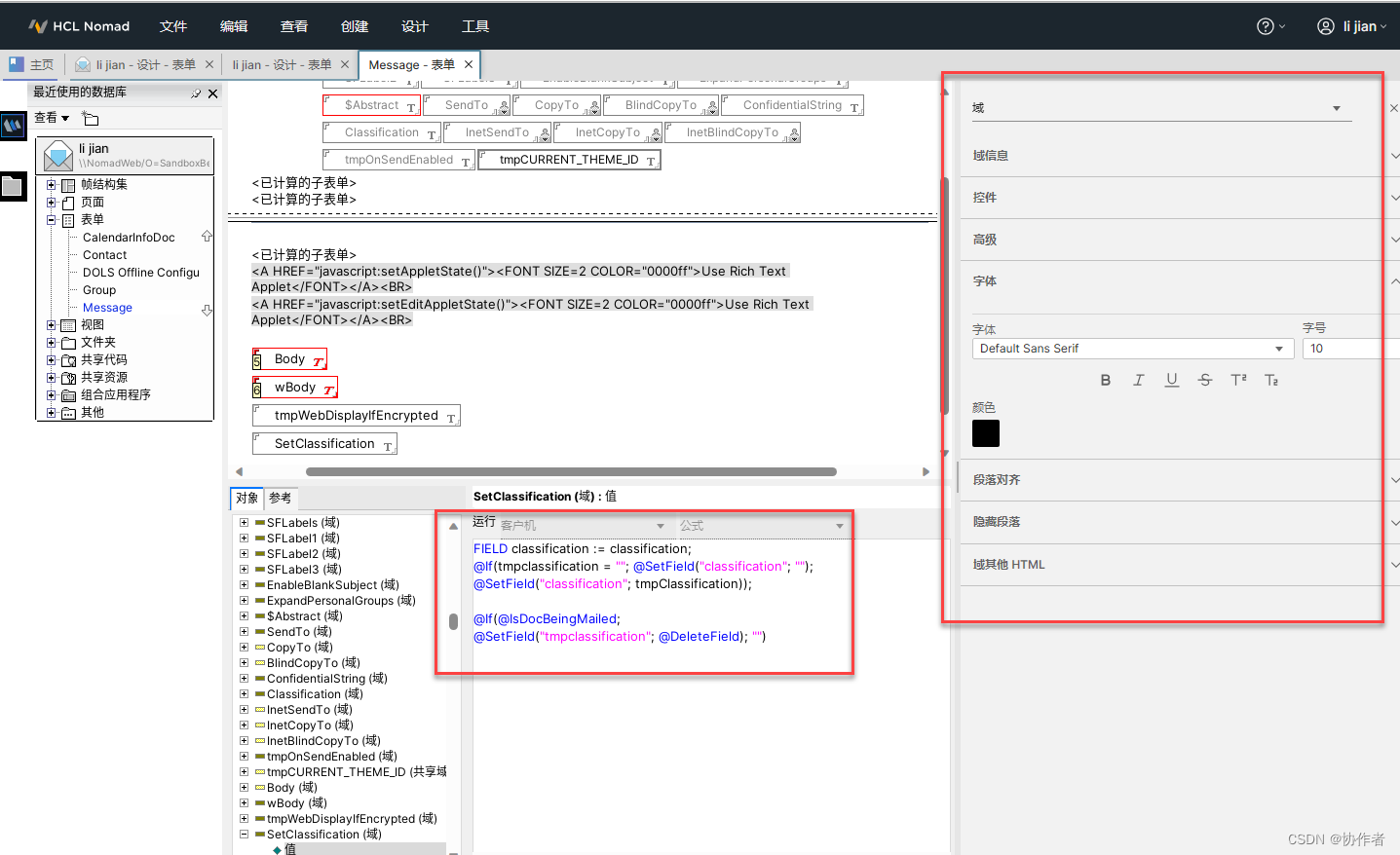The image size is (1400, 855).
Task: Select the Body rich text field
Action: click(289, 359)
